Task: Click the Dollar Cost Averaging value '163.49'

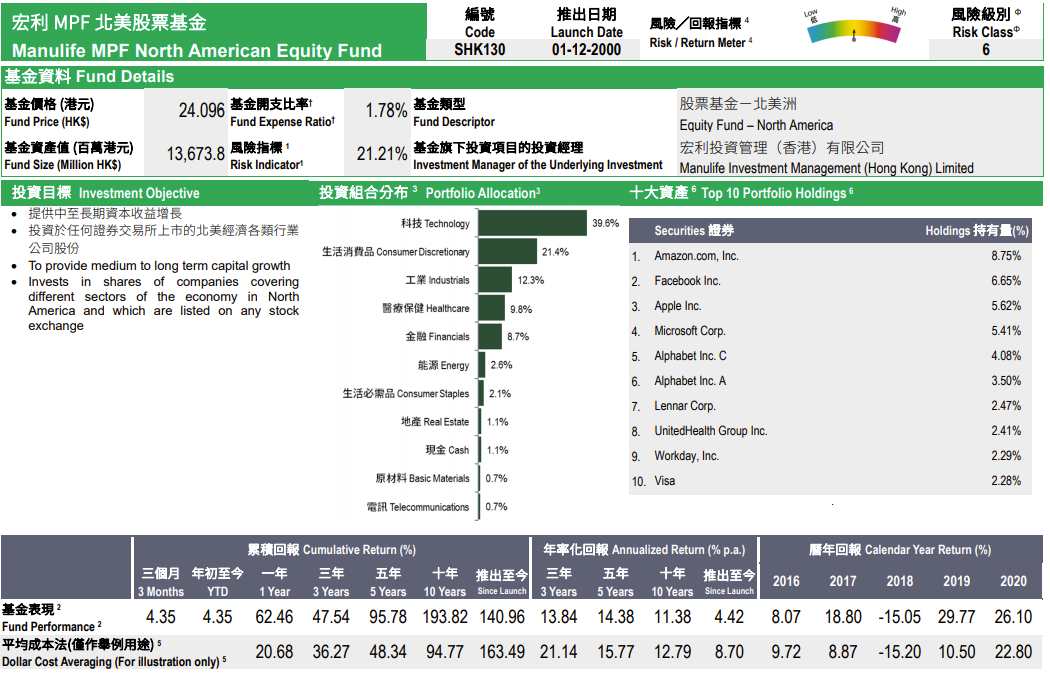Action: point(502,652)
